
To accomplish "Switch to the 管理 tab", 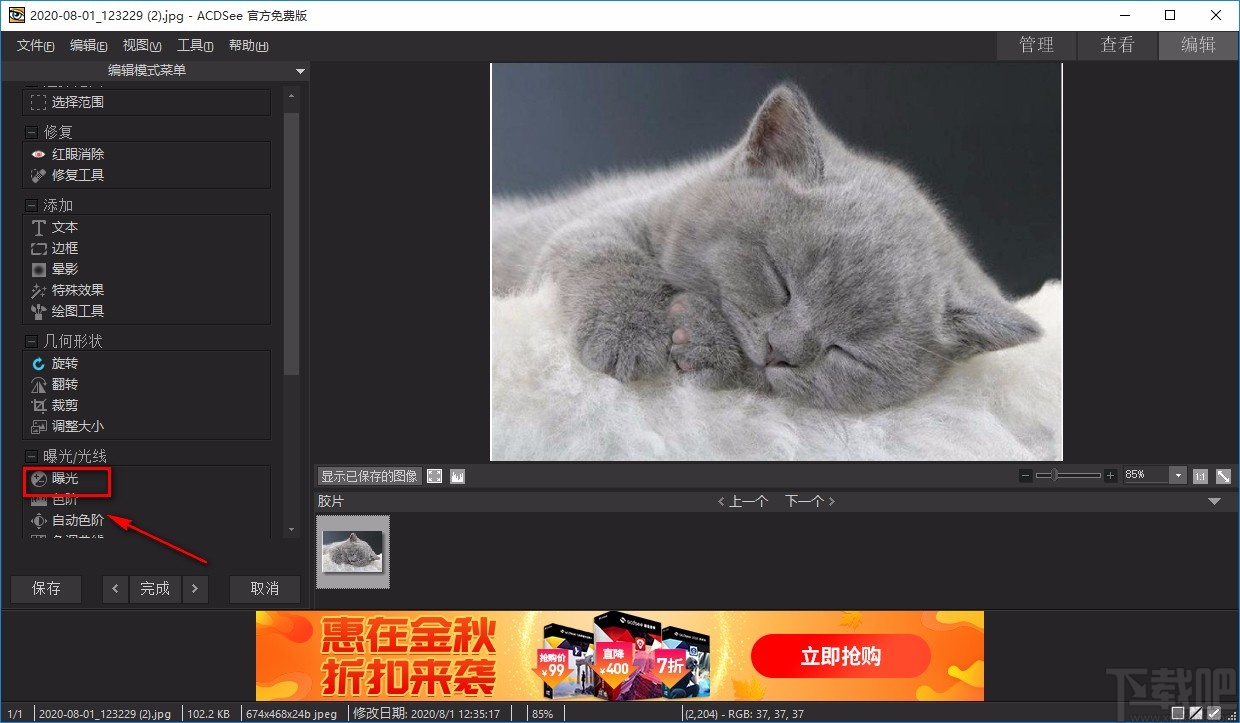I will click(x=1037, y=45).
